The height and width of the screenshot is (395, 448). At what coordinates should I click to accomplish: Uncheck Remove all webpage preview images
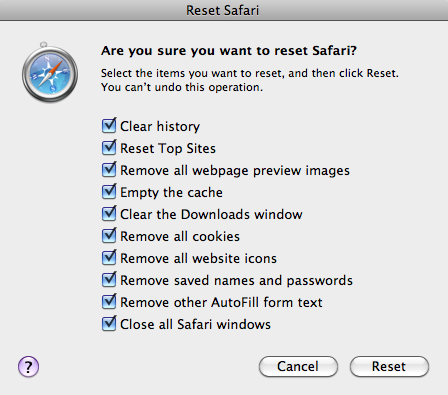(109, 170)
